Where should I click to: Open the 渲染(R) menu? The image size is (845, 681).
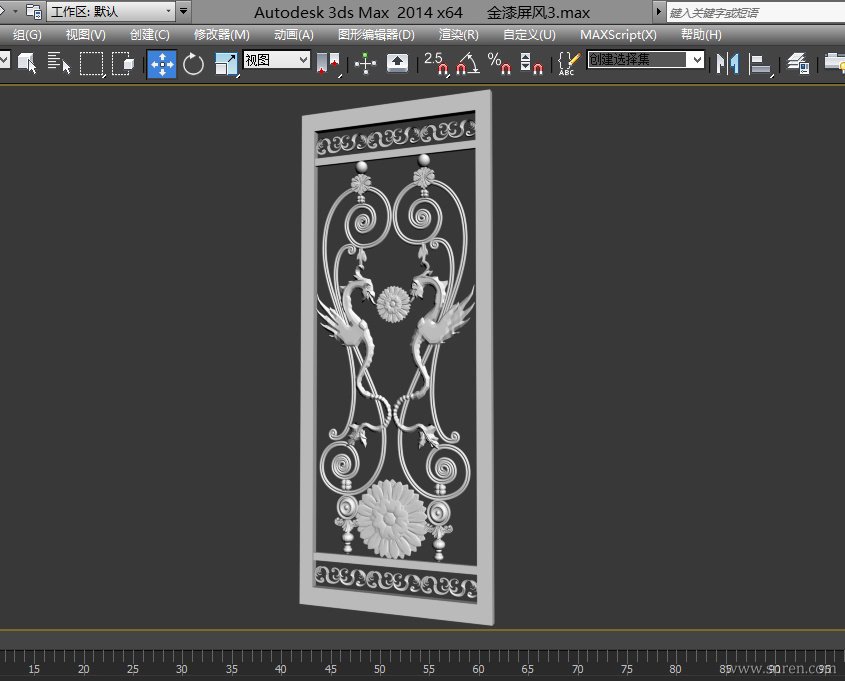(458, 34)
